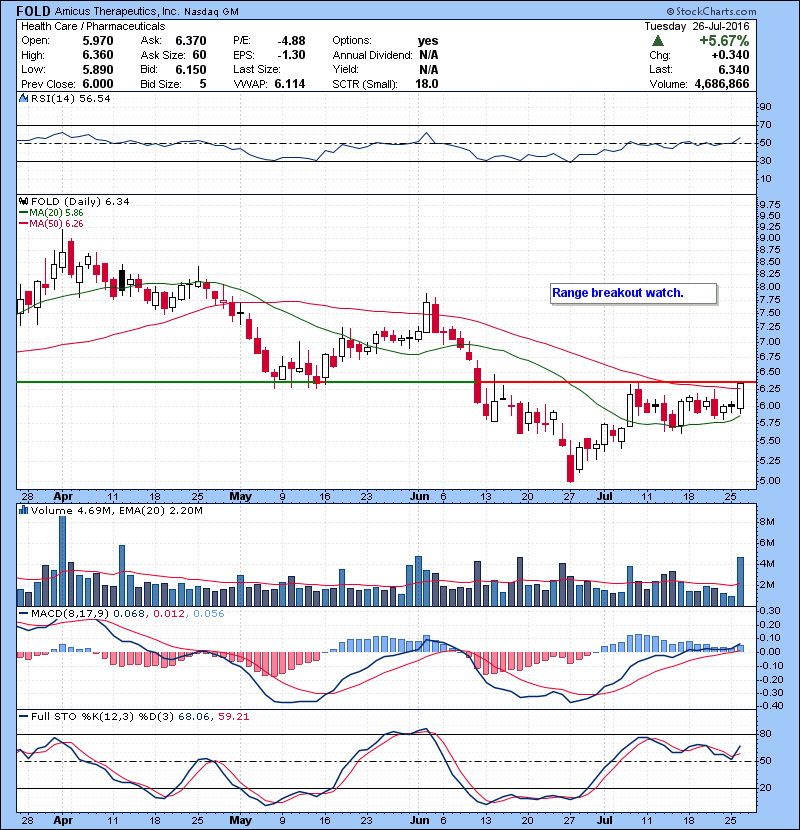Screen dimensions: 800x830
Task: Click the Bid Size 5 value
Action: pos(203,84)
